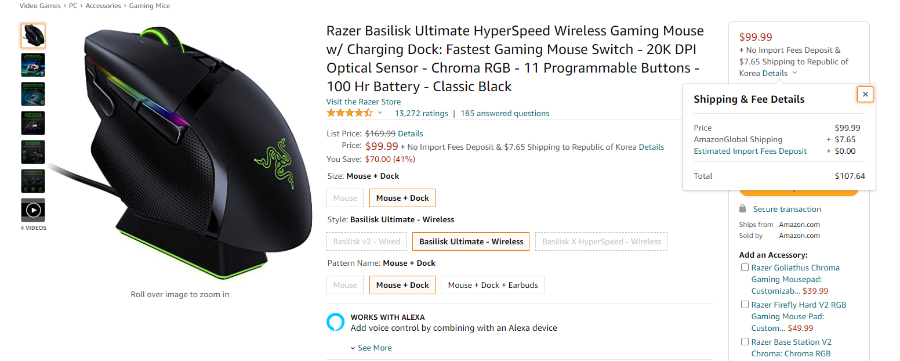This screenshot has width=900, height=361.
Task: Go to Accessories breadcrumb
Action: pos(103,6)
